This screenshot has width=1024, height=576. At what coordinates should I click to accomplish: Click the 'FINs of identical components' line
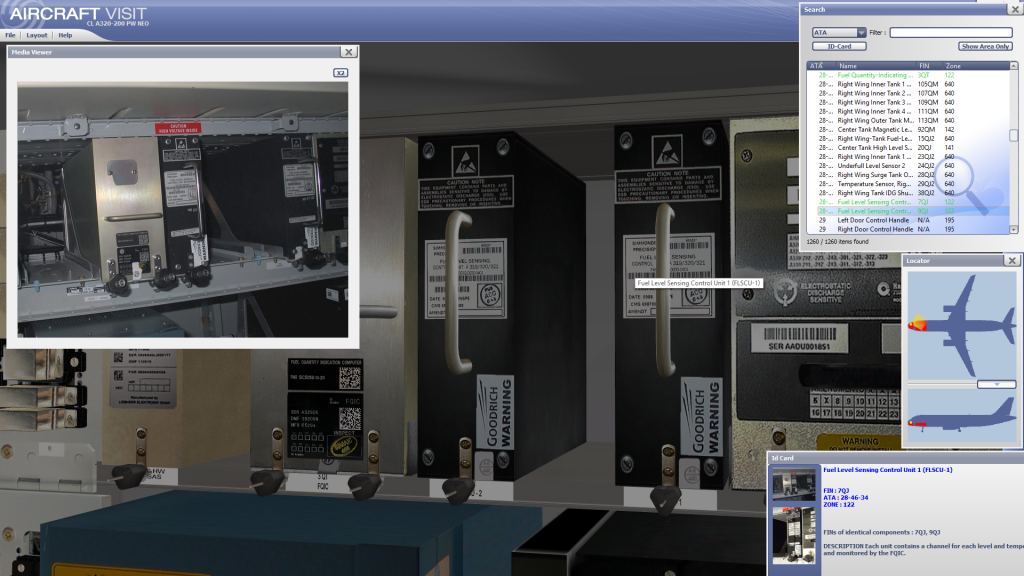882,532
